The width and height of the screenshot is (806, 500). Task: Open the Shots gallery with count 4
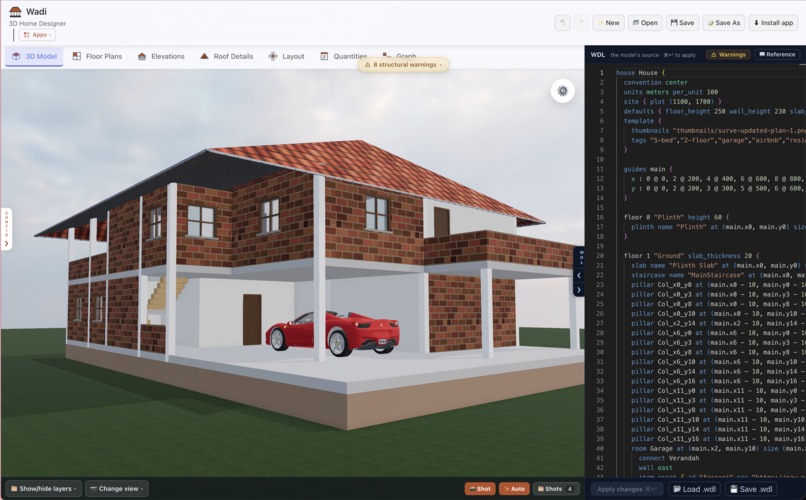(556, 489)
